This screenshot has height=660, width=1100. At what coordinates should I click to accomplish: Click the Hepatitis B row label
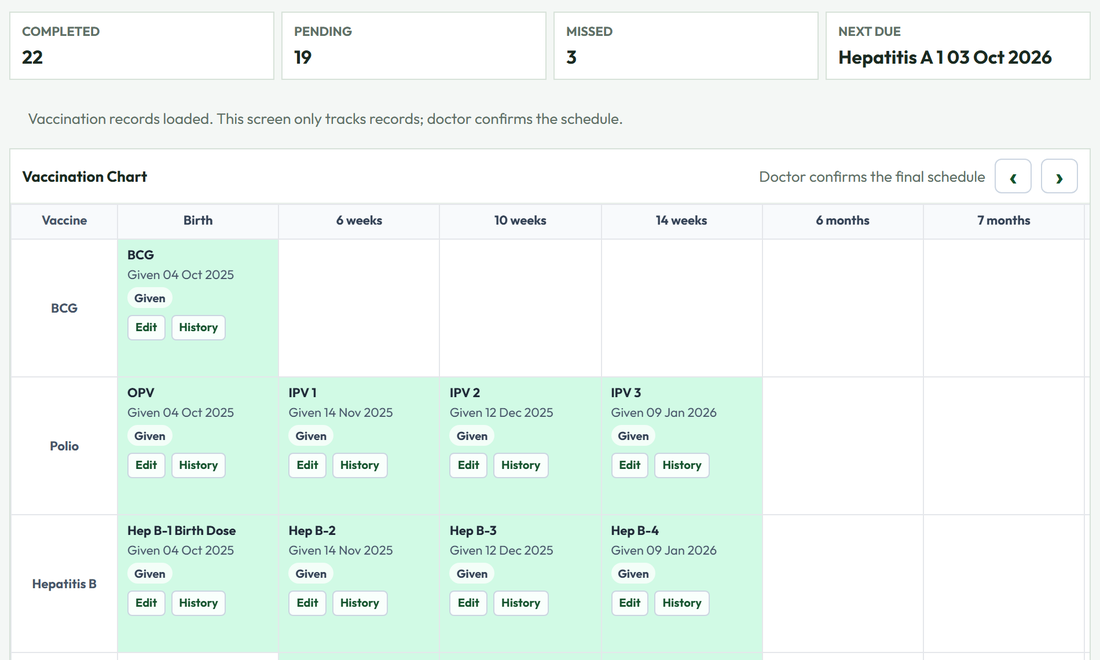pos(65,584)
